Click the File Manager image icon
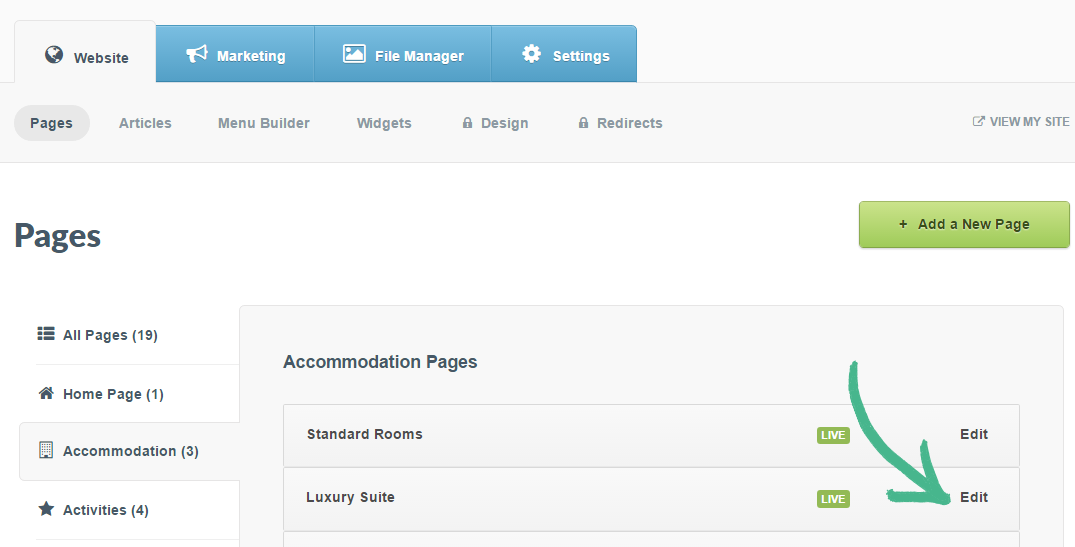The width and height of the screenshot is (1075, 547). coord(354,54)
